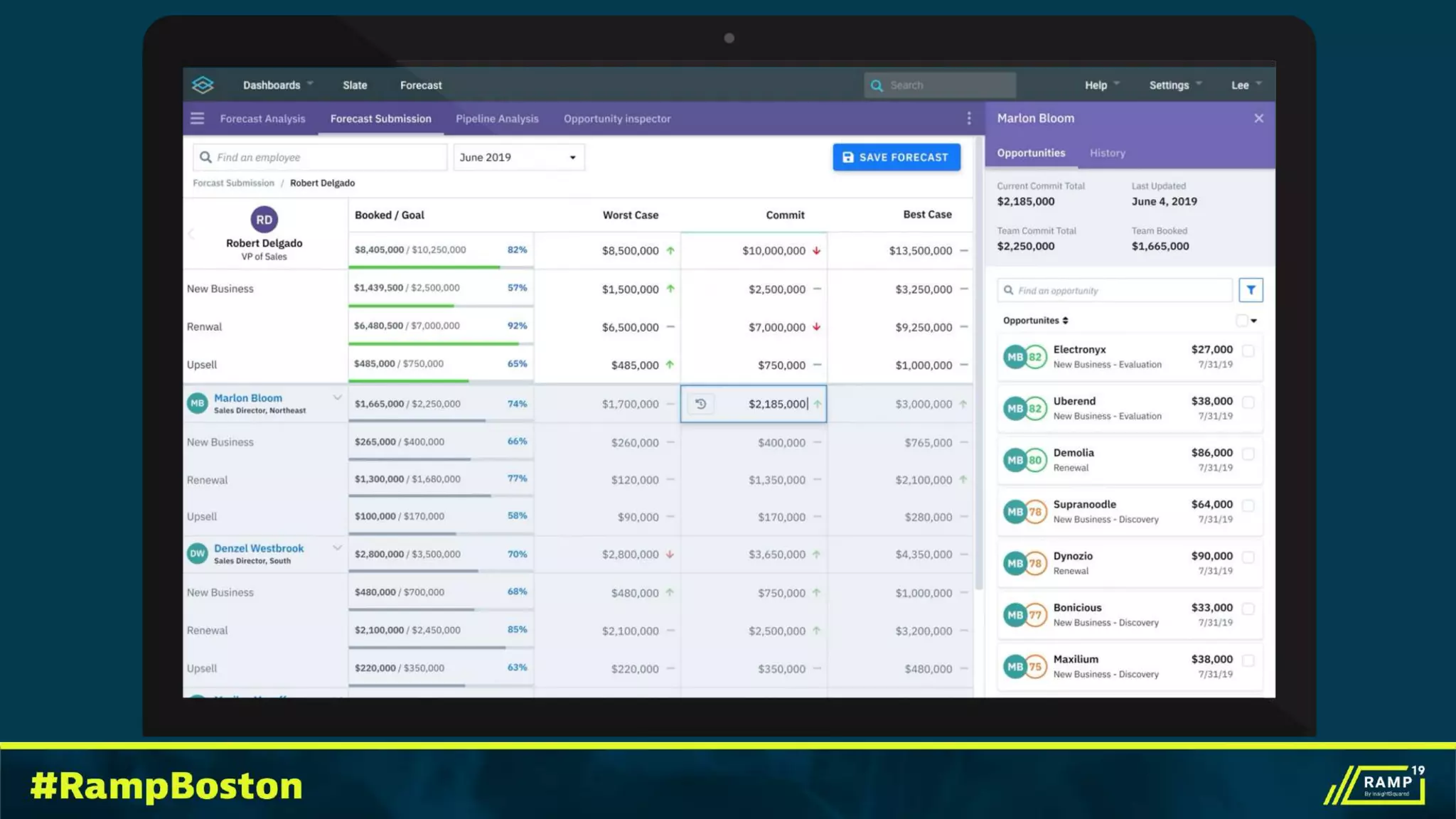This screenshot has width=1456, height=819.
Task: Click the app logo in top bar
Action: pyautogui.click(x=203, y=85)
